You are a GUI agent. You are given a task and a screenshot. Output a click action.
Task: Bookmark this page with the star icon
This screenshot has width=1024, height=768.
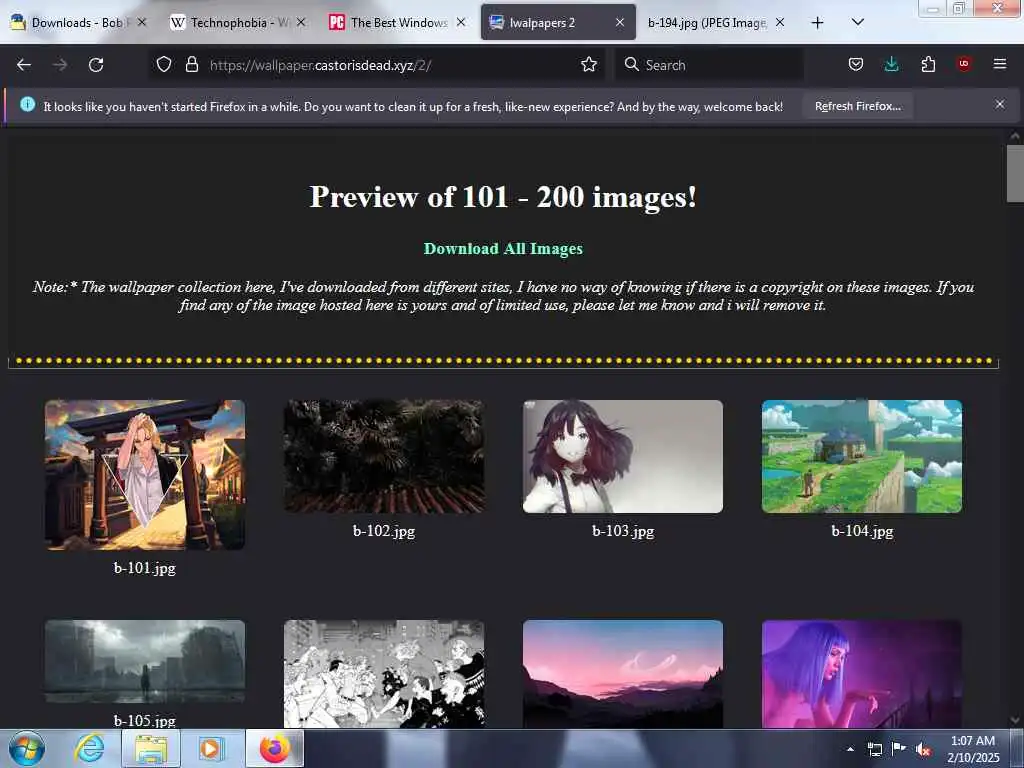[589, 65]
